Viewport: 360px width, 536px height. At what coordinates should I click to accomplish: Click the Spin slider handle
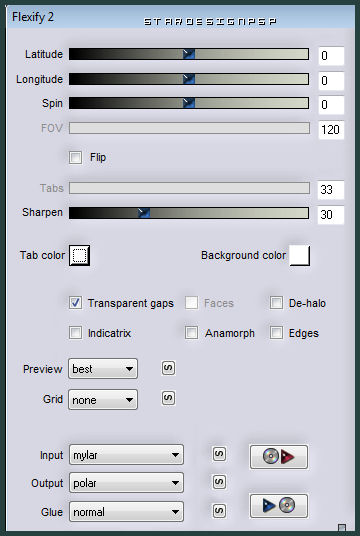coord(189,103)
